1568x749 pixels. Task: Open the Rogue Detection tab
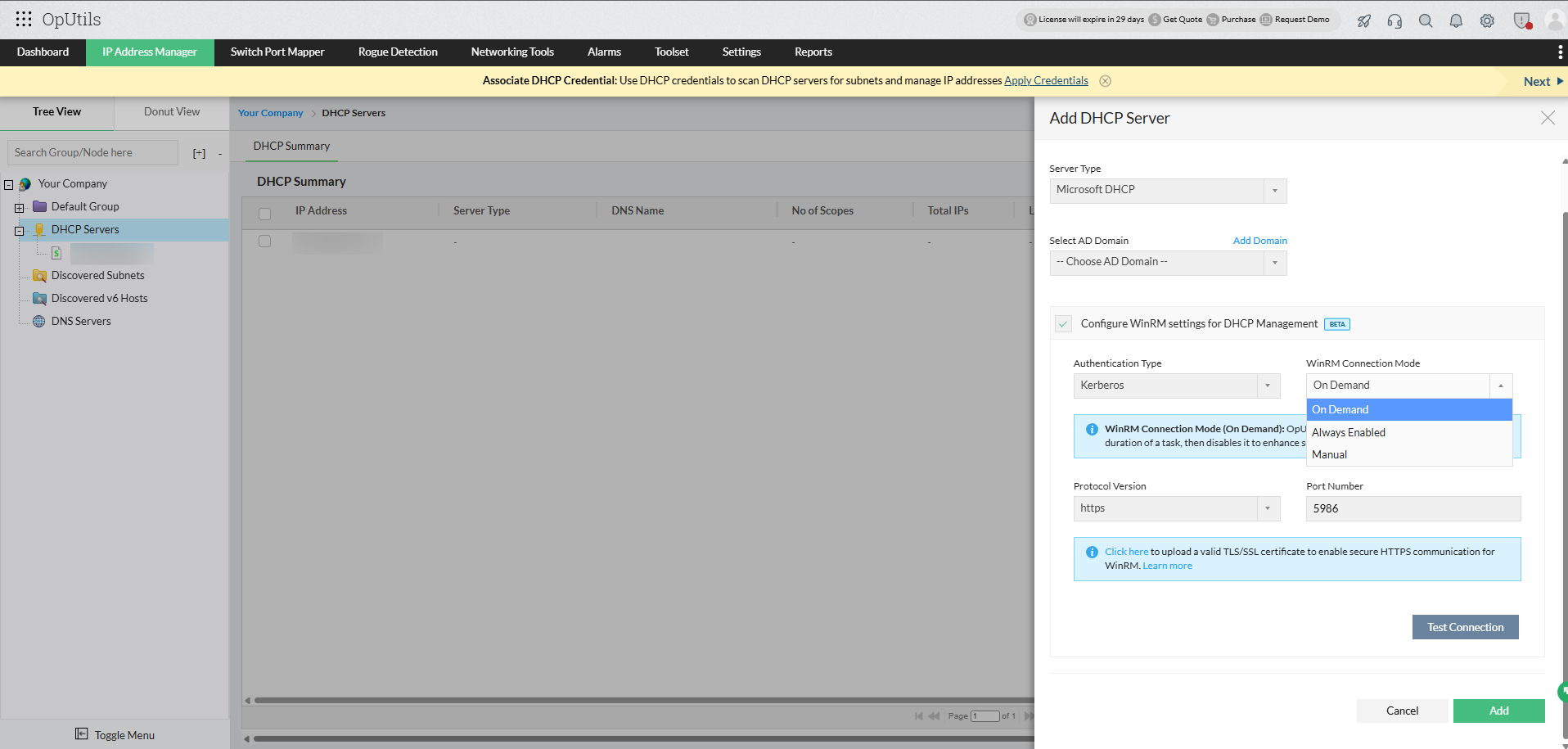click(x=398, y=52)
